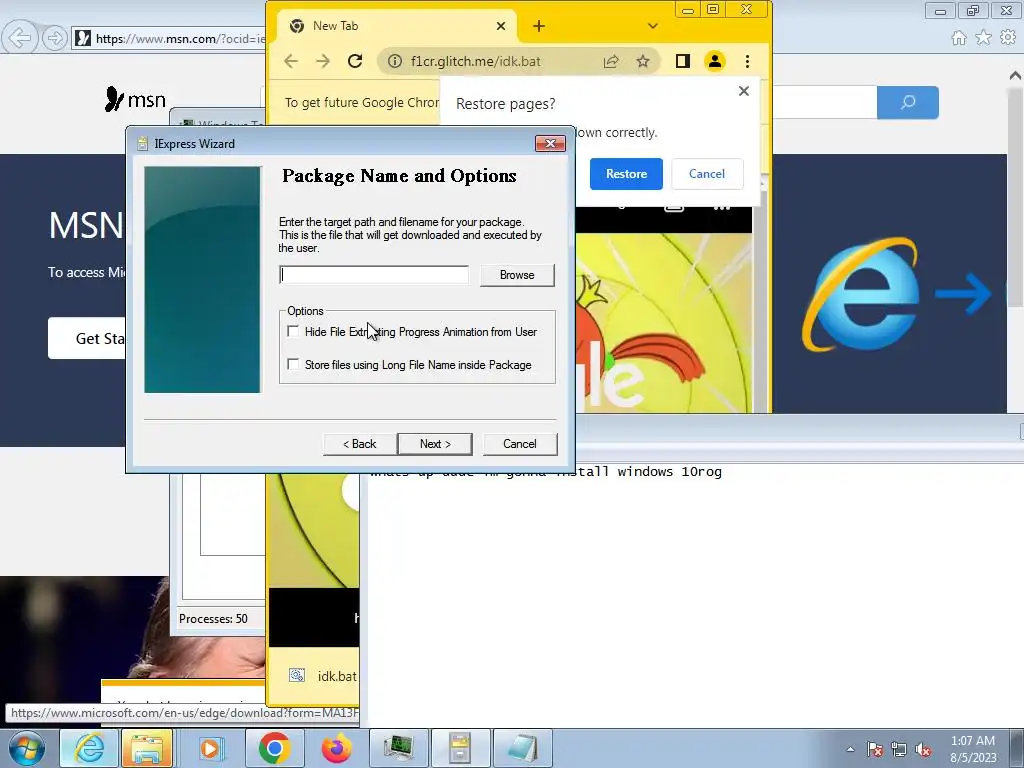Open Chrome profile avatar
This screenshot has width=1024, height=768.
(715, 61)
